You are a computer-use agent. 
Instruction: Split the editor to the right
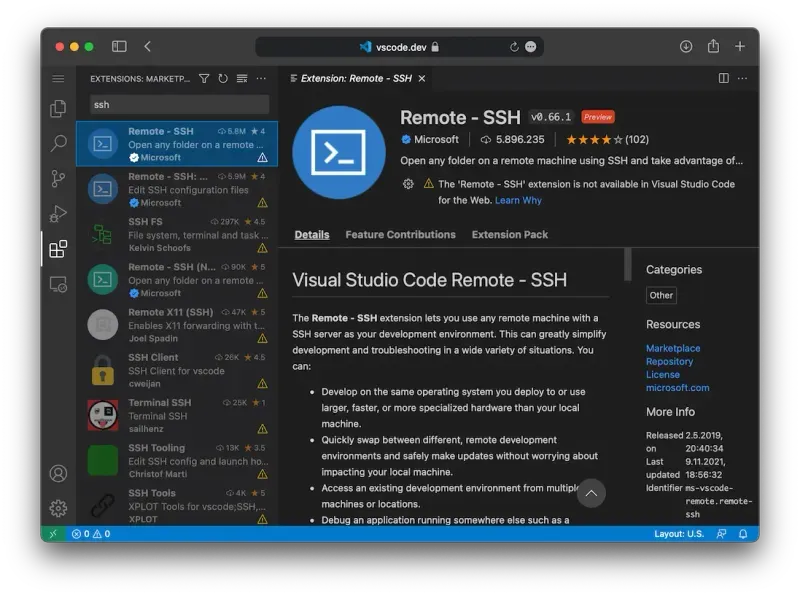tap(723, 78)
